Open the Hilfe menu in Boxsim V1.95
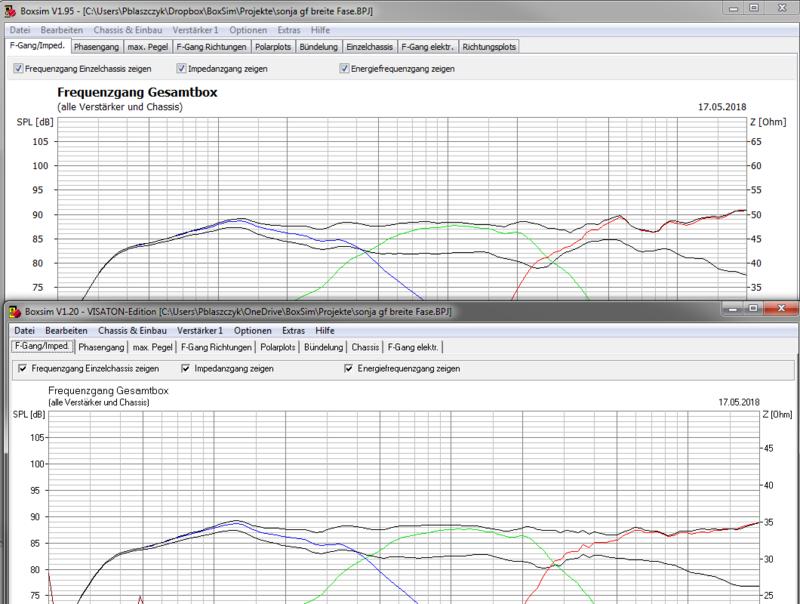This screenshot has width=800, height=604. point(321,30)
